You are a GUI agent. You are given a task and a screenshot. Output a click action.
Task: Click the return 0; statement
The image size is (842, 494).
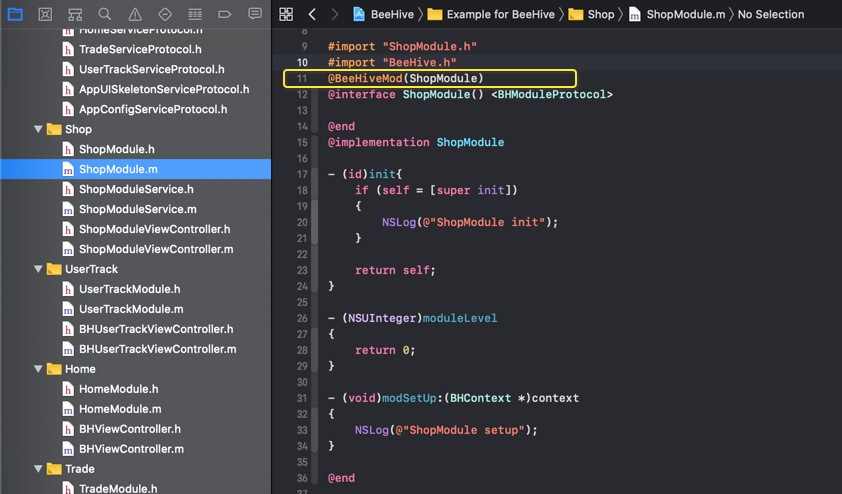(x=385, y=350)
